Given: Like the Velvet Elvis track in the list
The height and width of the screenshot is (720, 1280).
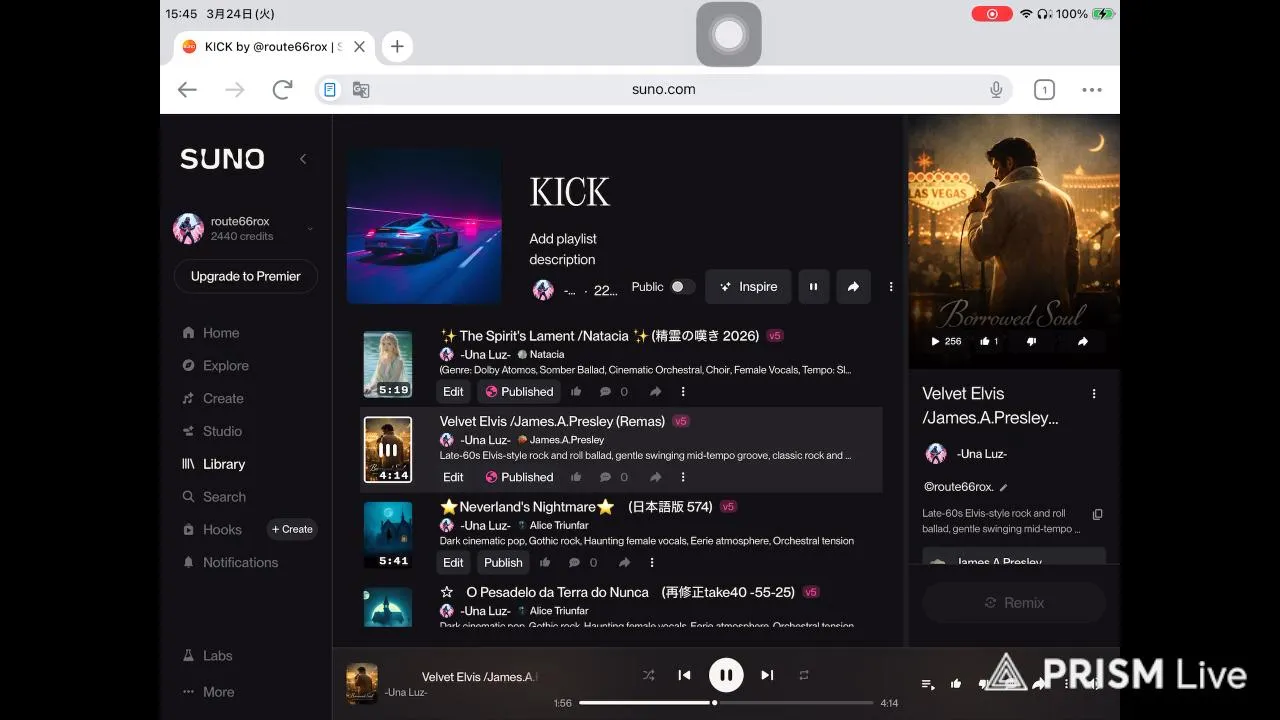Looking at the screenshot, I should 576,477.
